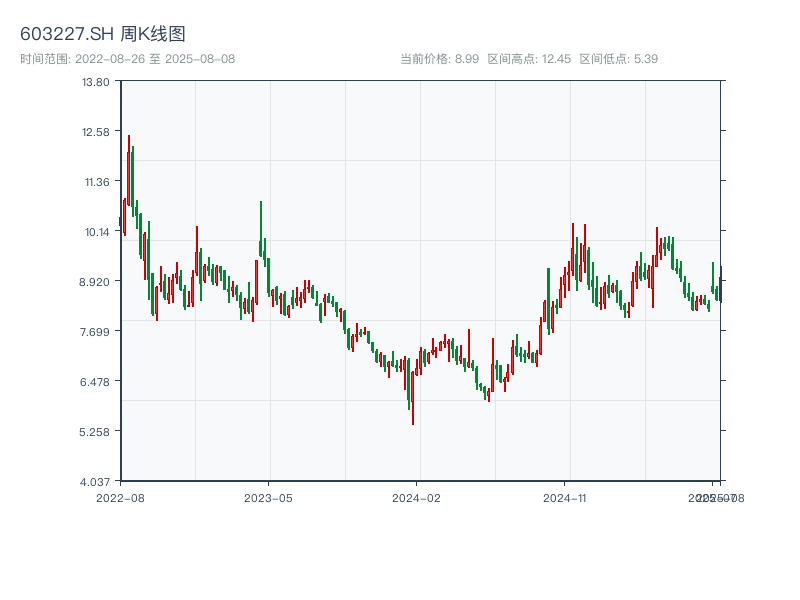Click the tallest red candlestick near 12.45 high
The height and width of the screenshot is (600, 800).
129,170
